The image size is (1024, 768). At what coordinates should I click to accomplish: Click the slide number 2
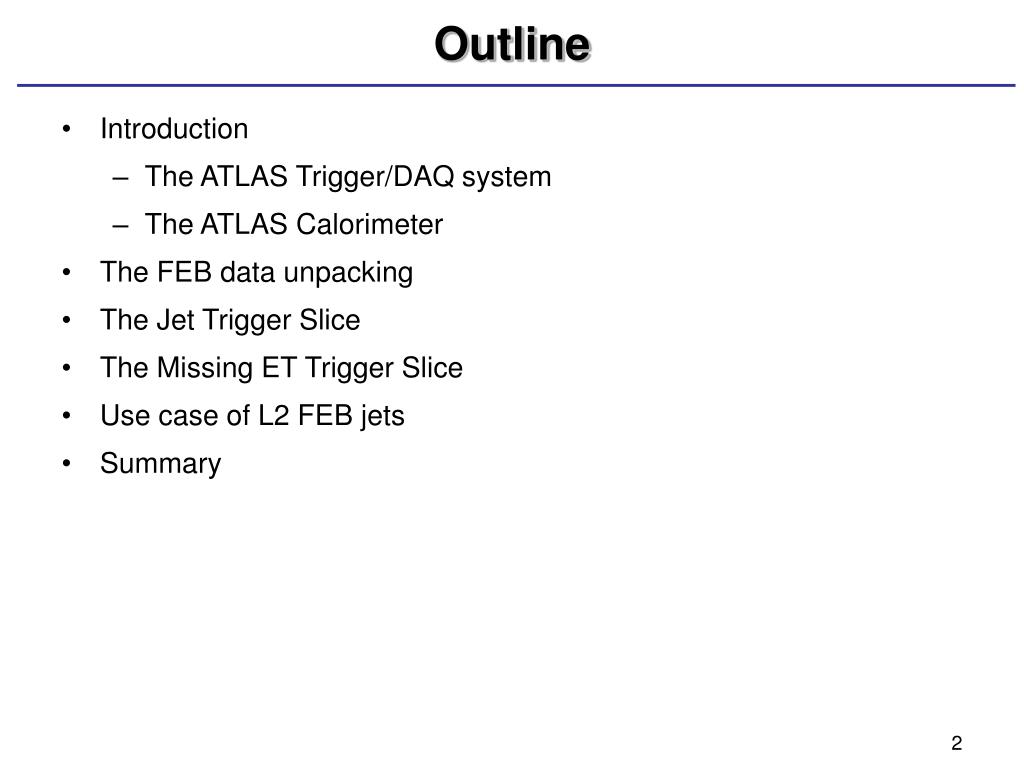(957, 743)
